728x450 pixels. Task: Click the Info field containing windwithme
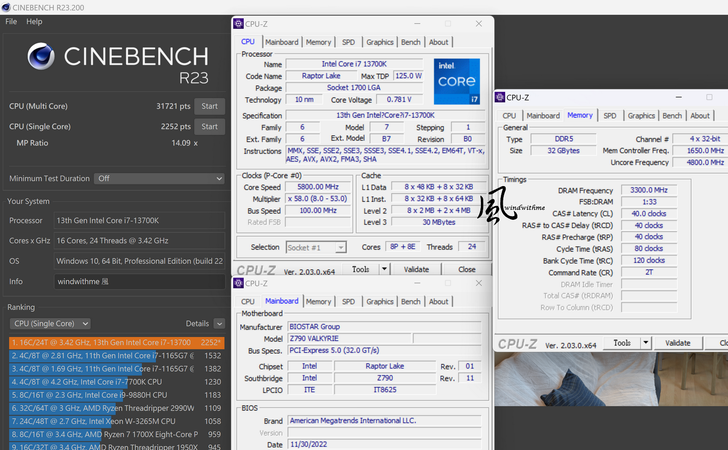coord(138,282)
